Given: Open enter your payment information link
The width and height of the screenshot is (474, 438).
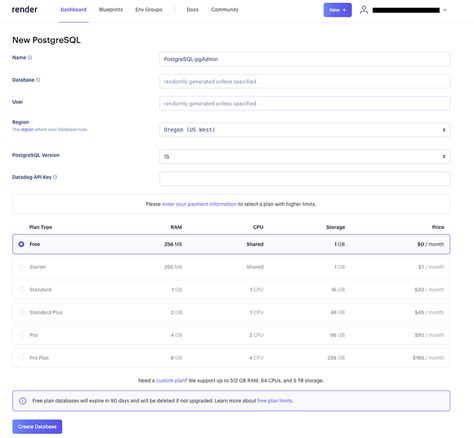Looking at the screenshot, I should pyautogui.click(x=199, y=204).
